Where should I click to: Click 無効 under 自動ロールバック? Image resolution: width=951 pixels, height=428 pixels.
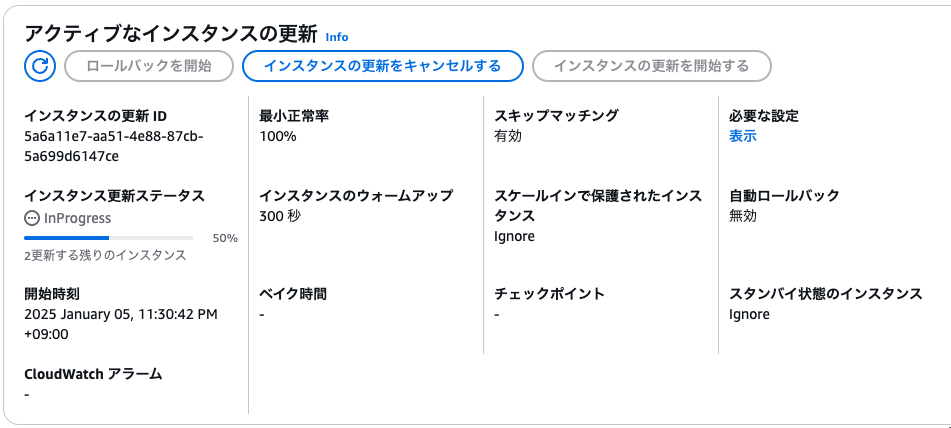tap(742, 216)
